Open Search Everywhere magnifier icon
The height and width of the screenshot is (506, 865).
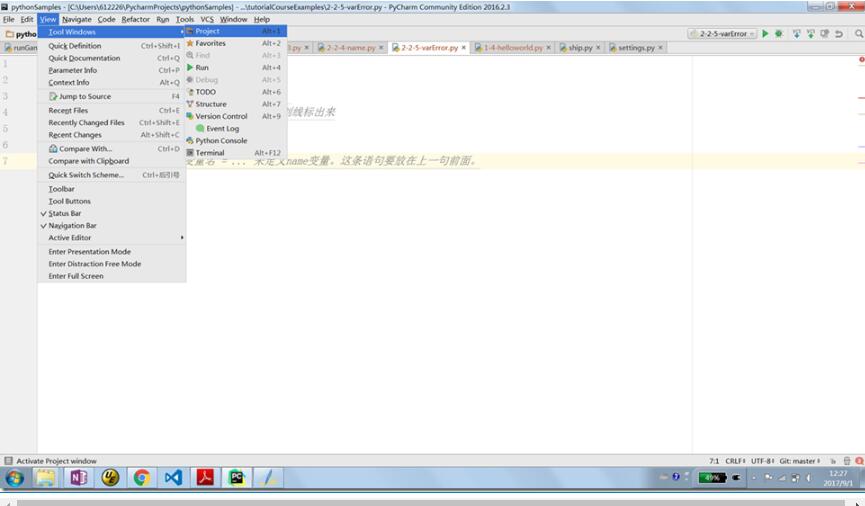coord(859,34)
